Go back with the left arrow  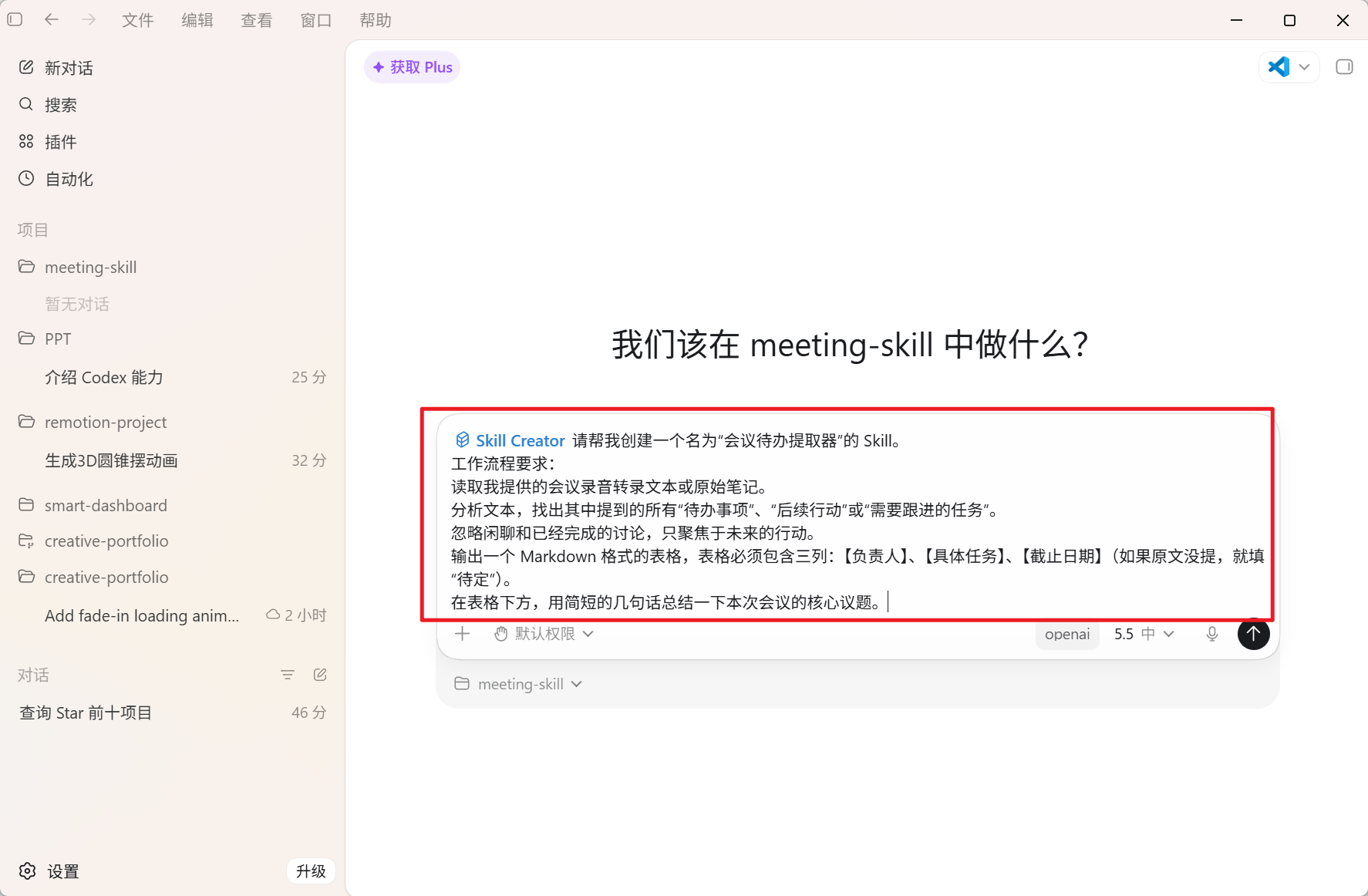coord(52,19)
